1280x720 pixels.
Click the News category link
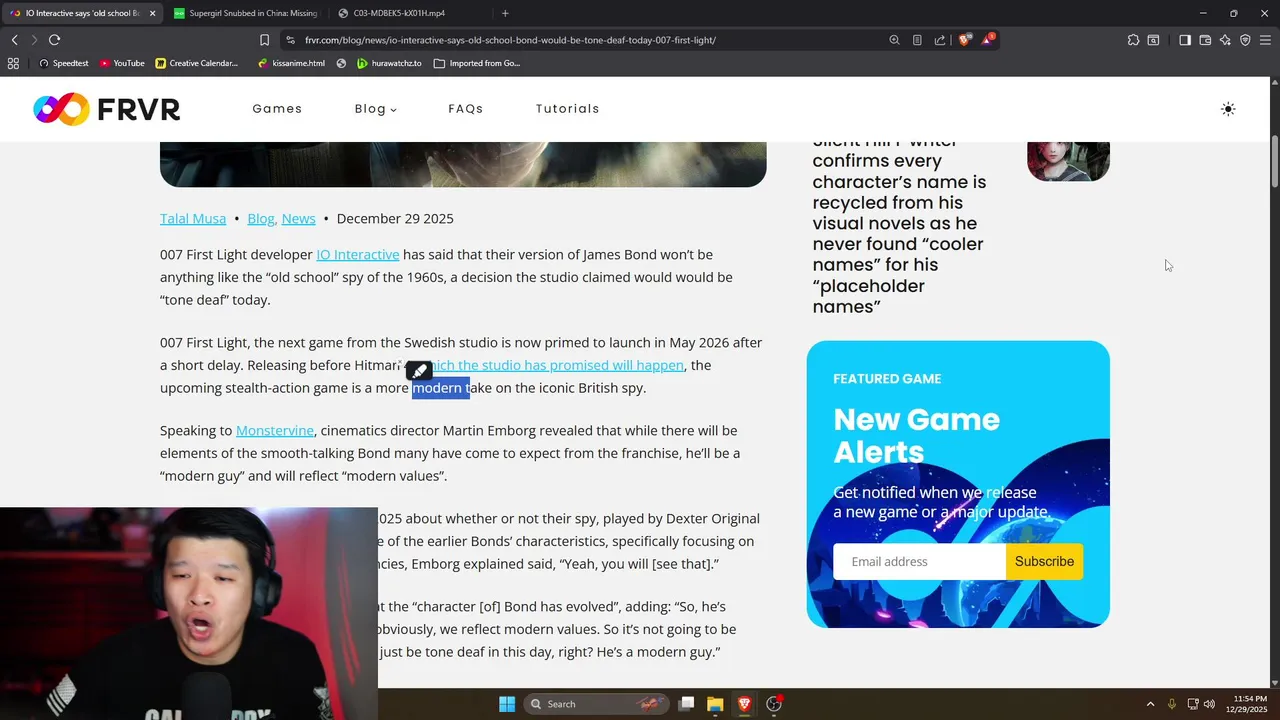[298, 219]
